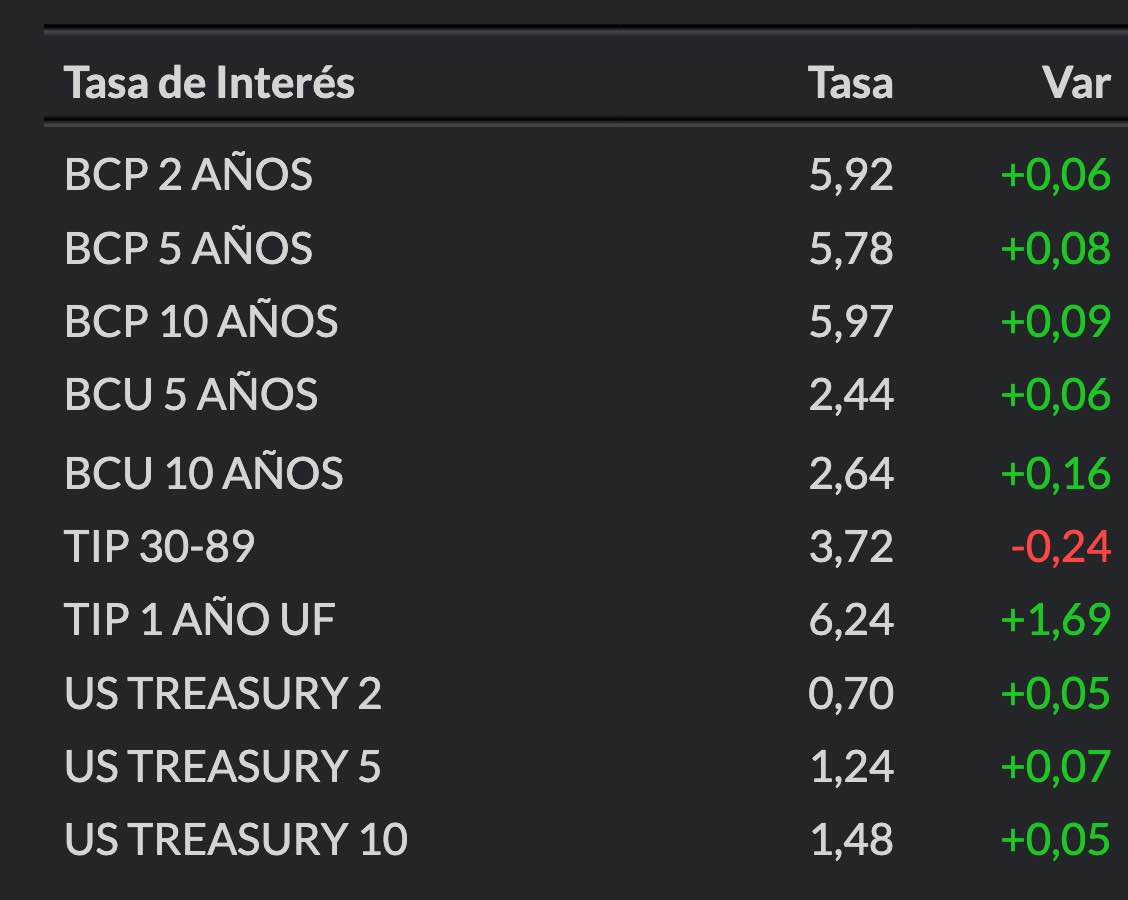The image size is (1128, 900).
Task: Select the BCP 10 AÑOS entry
Action: pos(201,321)
